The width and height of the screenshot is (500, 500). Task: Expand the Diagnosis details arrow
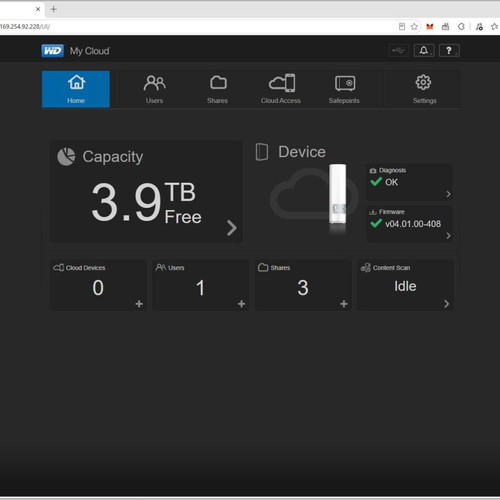tap(448, 194)
